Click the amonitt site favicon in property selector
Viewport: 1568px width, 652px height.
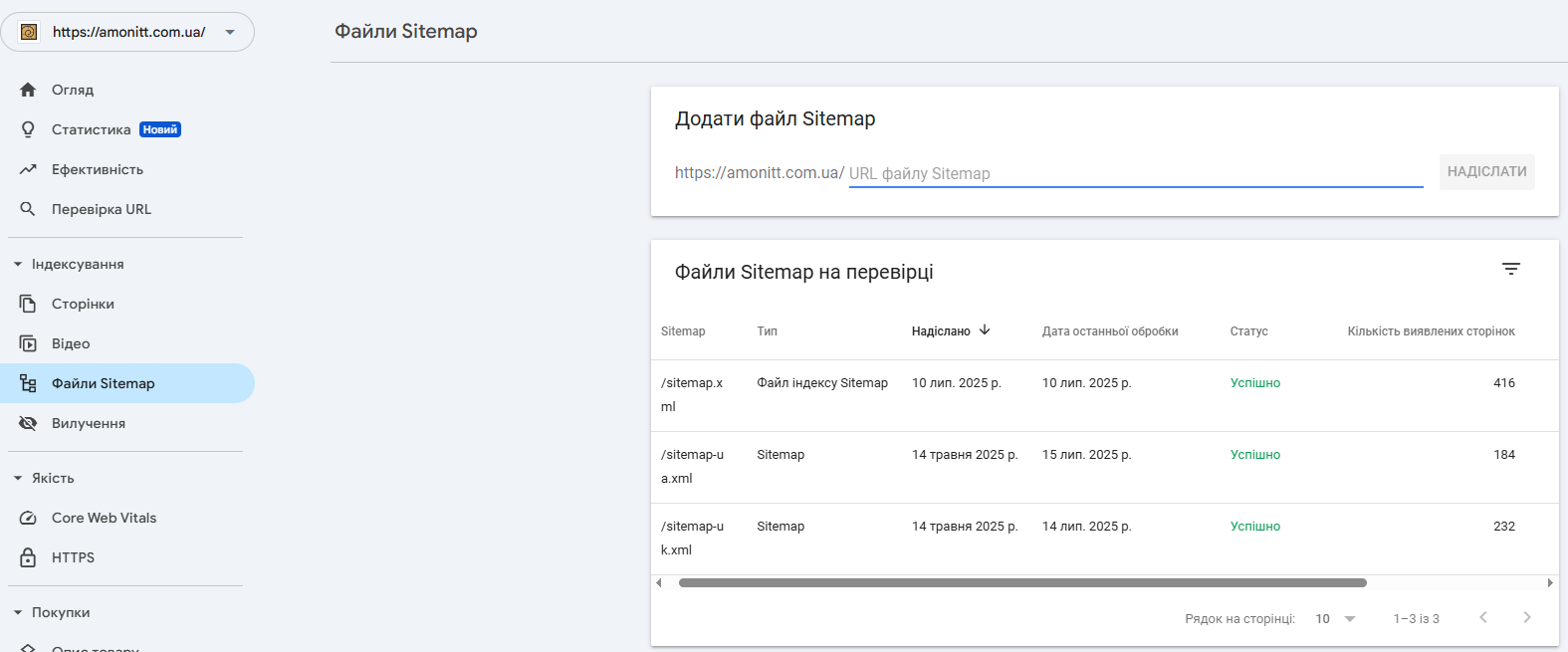coord(29,32)
